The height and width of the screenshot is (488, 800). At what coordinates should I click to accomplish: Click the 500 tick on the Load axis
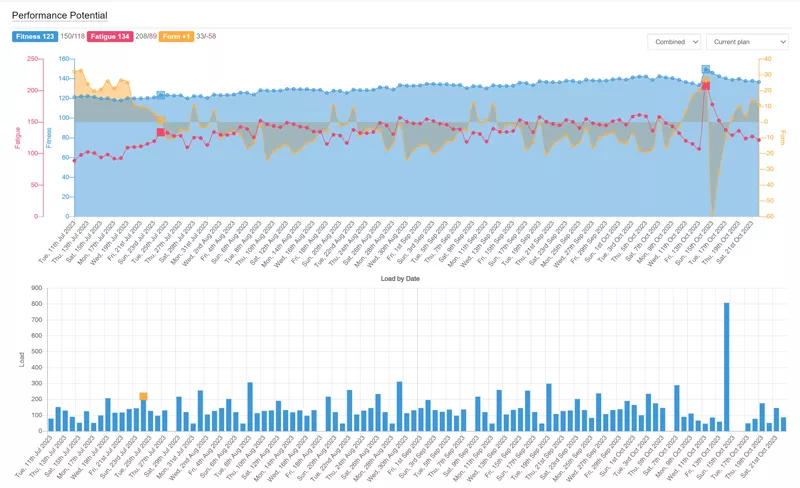click(x=37, y=352)
